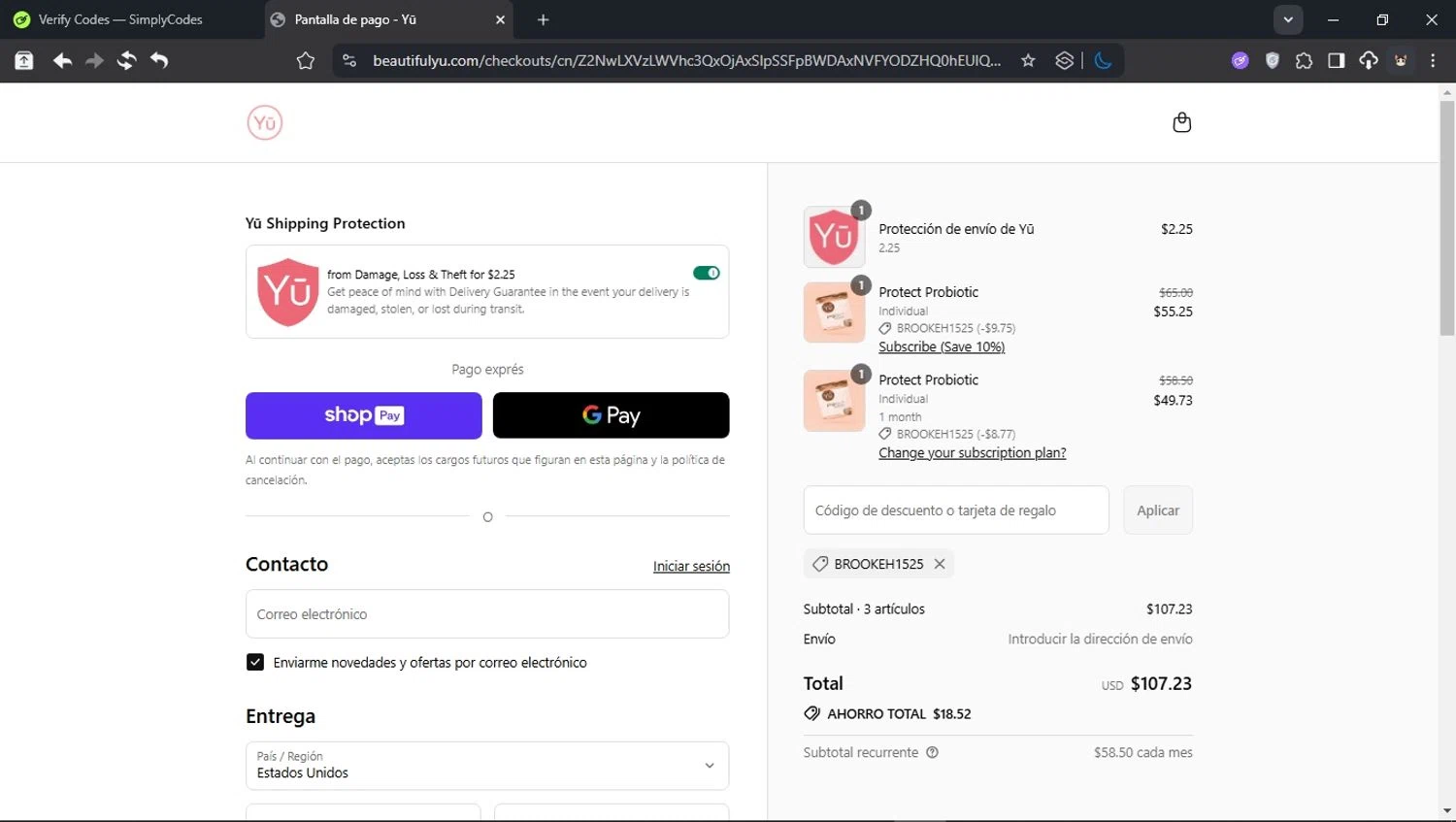Image resolution: width=1456 pixels, height=822 pixels.
Task: Click the Pago exprés label
Action: tap(487, 369)
